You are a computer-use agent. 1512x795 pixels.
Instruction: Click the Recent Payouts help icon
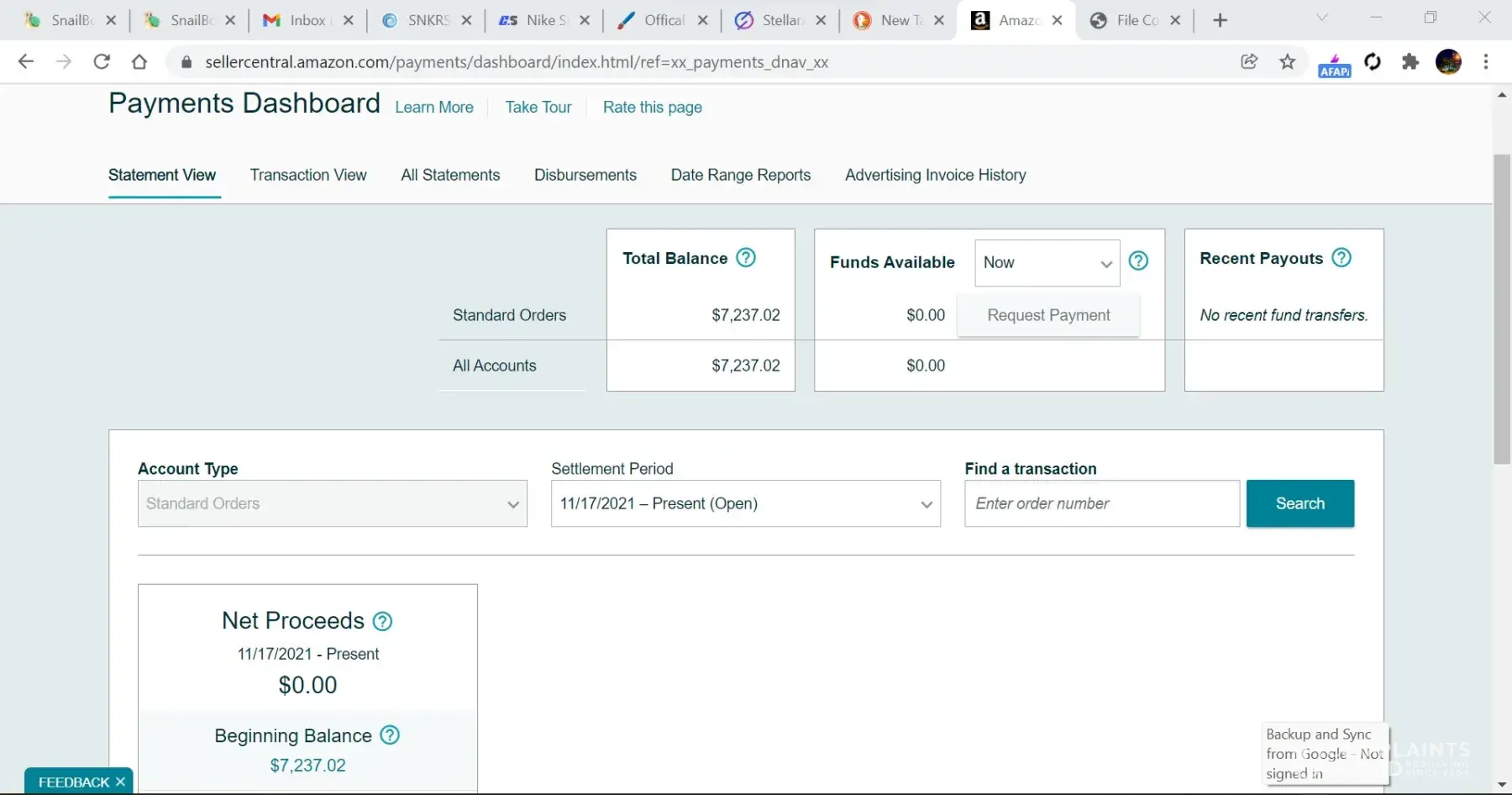[1341, 258]
